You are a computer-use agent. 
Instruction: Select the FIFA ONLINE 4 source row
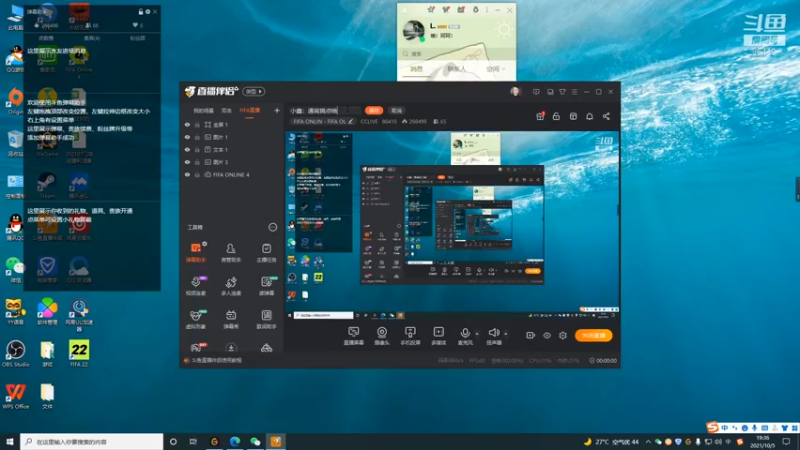(232, 174)
